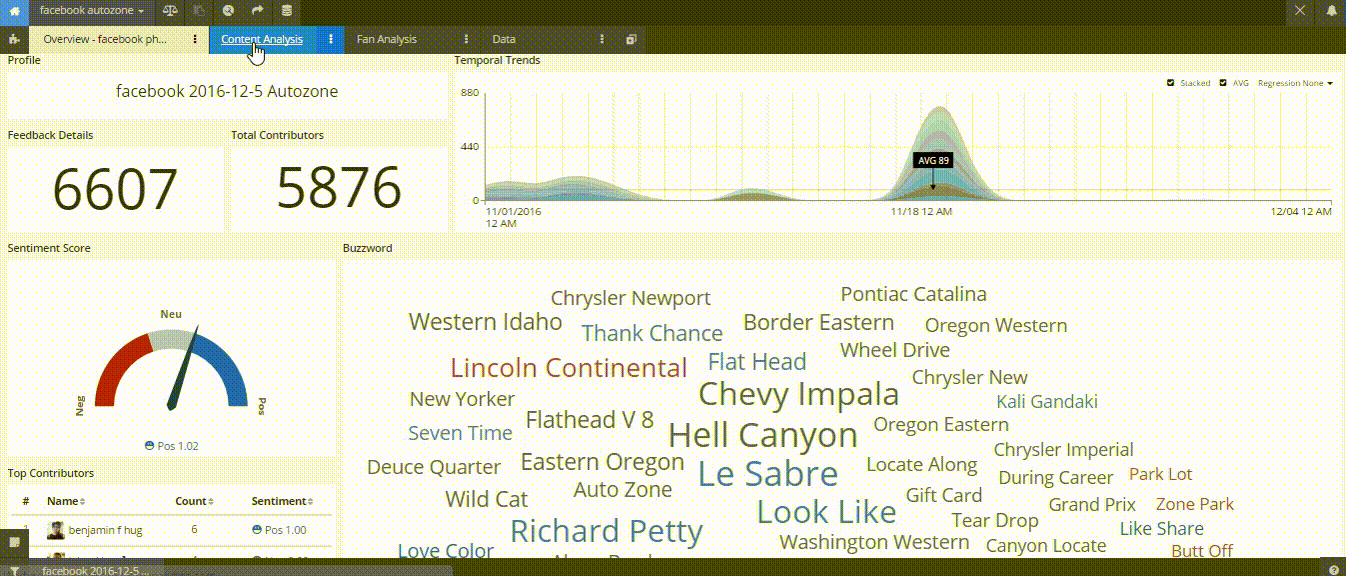Click the buzzword Flathead V 8
Image resolution: width=1346 pixels, height=576 pixels.
(590, 419)
